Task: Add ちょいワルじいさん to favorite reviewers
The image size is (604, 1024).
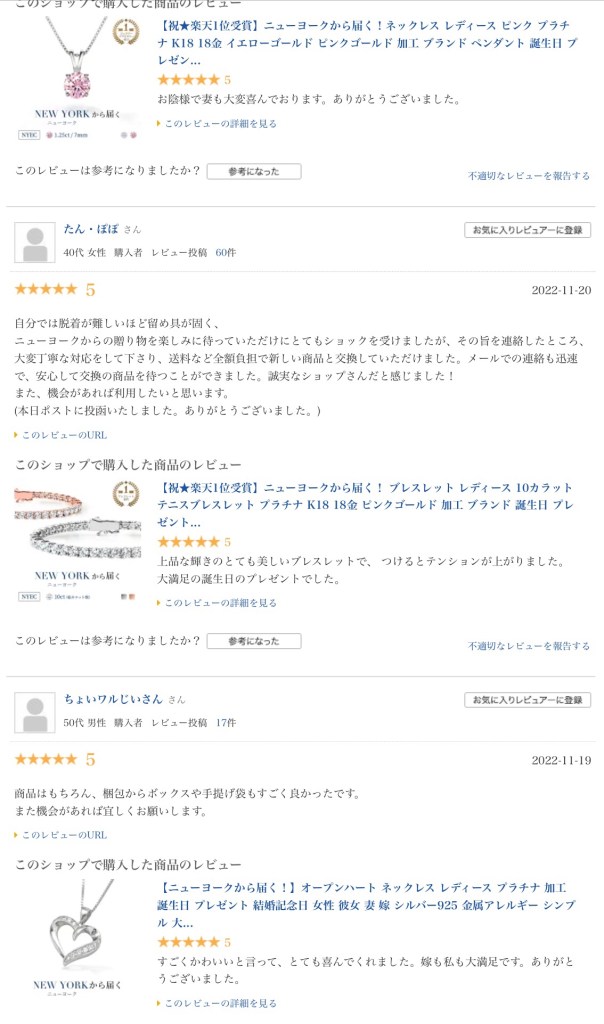Action: (527, 700)
